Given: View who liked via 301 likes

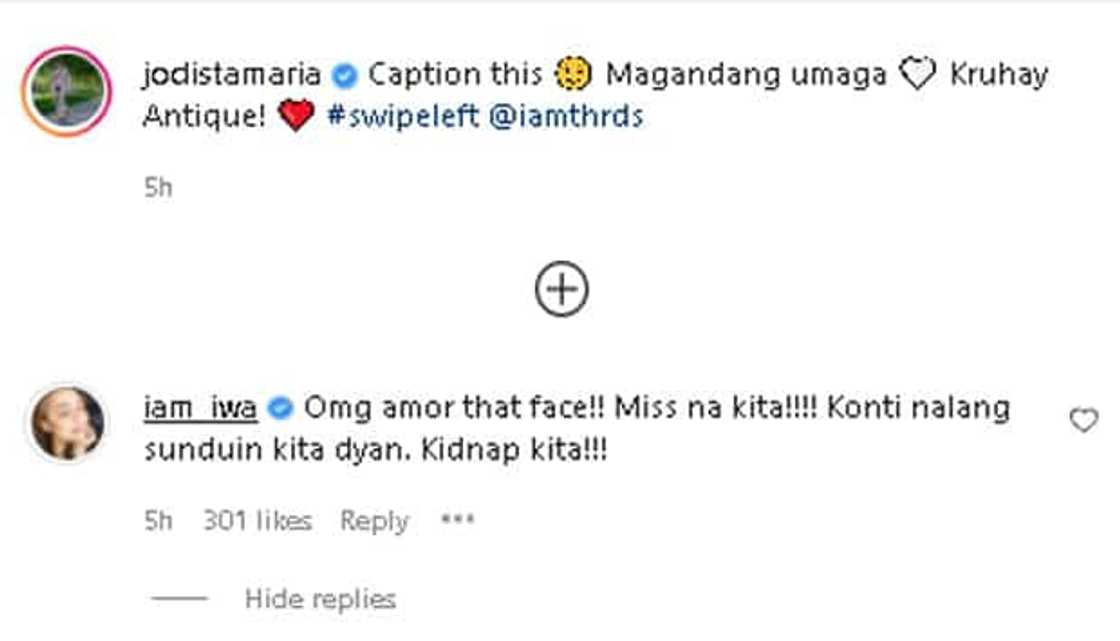Looking at the screenshot, I should click(255, 519).
